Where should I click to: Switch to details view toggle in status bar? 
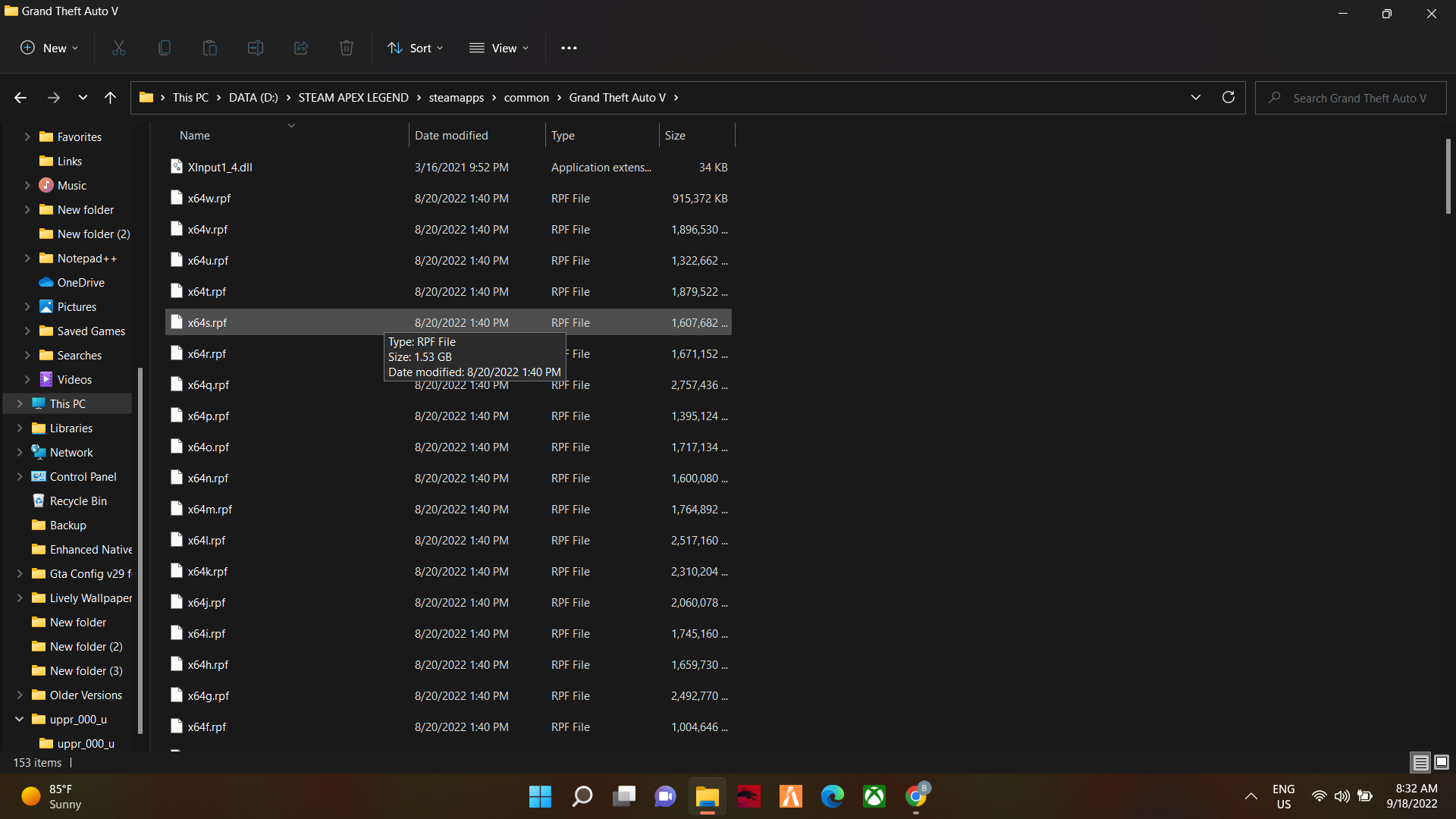[x=1420, y=762]
